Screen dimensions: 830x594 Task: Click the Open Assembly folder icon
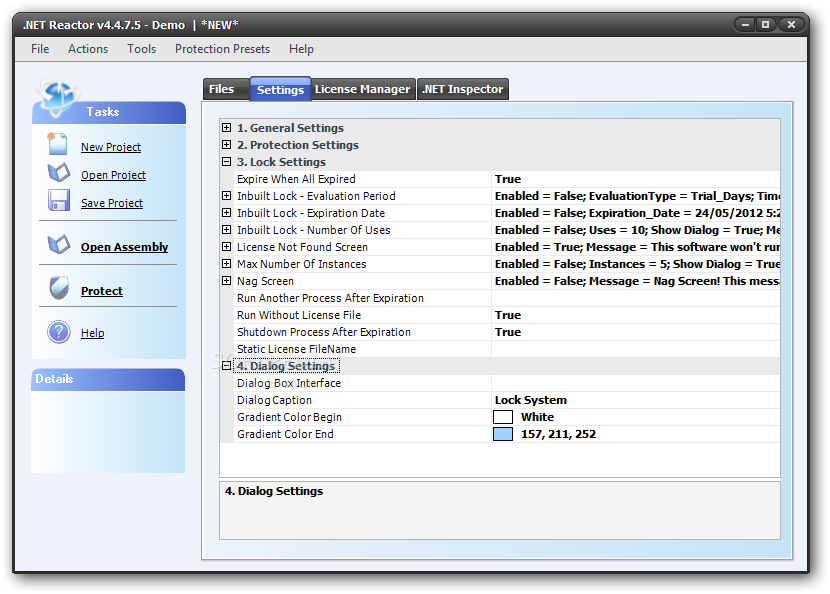(58, 245)
